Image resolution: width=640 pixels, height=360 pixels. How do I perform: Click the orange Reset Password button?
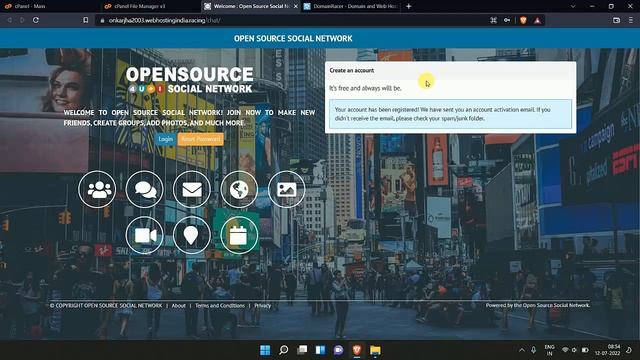pos(201,139)
